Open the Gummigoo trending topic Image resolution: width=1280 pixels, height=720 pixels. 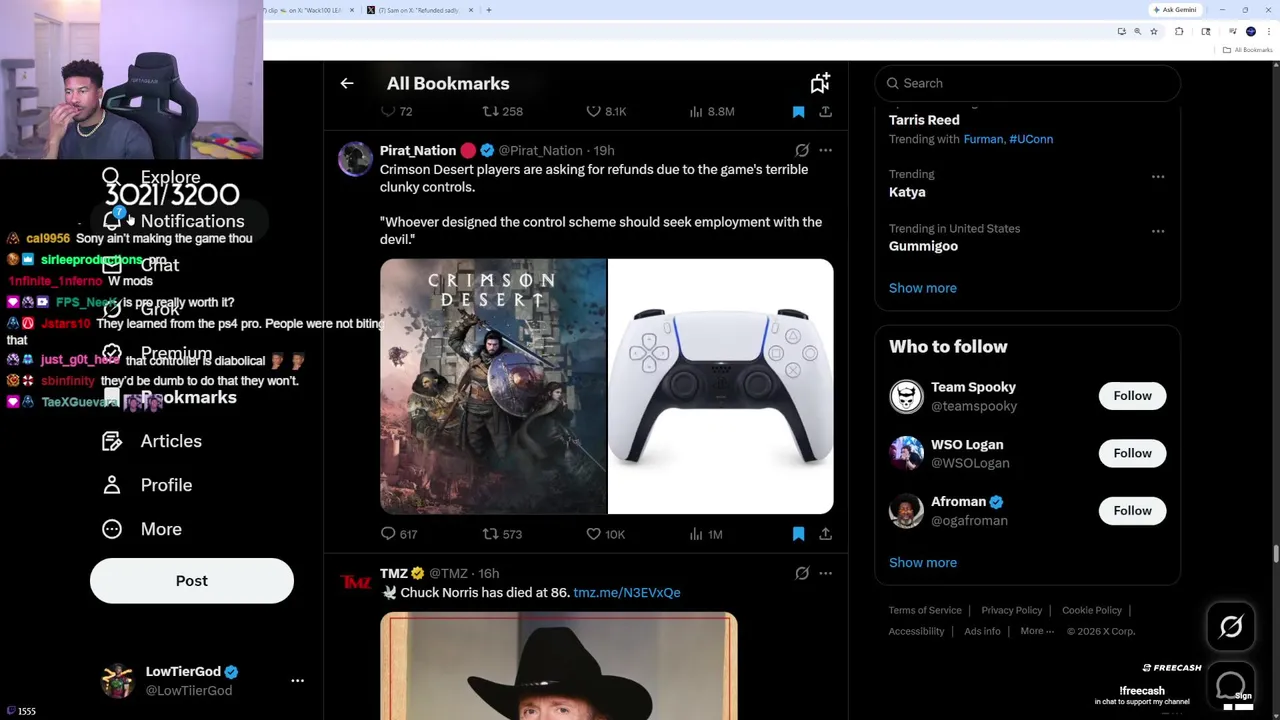(923, 246)
